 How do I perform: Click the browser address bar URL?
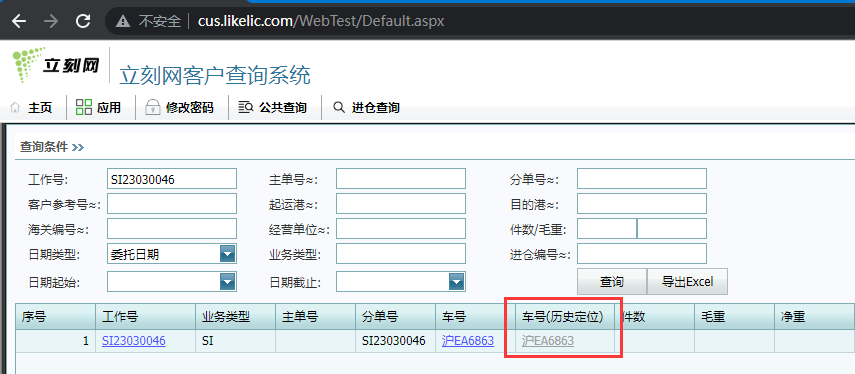(321, 21)
